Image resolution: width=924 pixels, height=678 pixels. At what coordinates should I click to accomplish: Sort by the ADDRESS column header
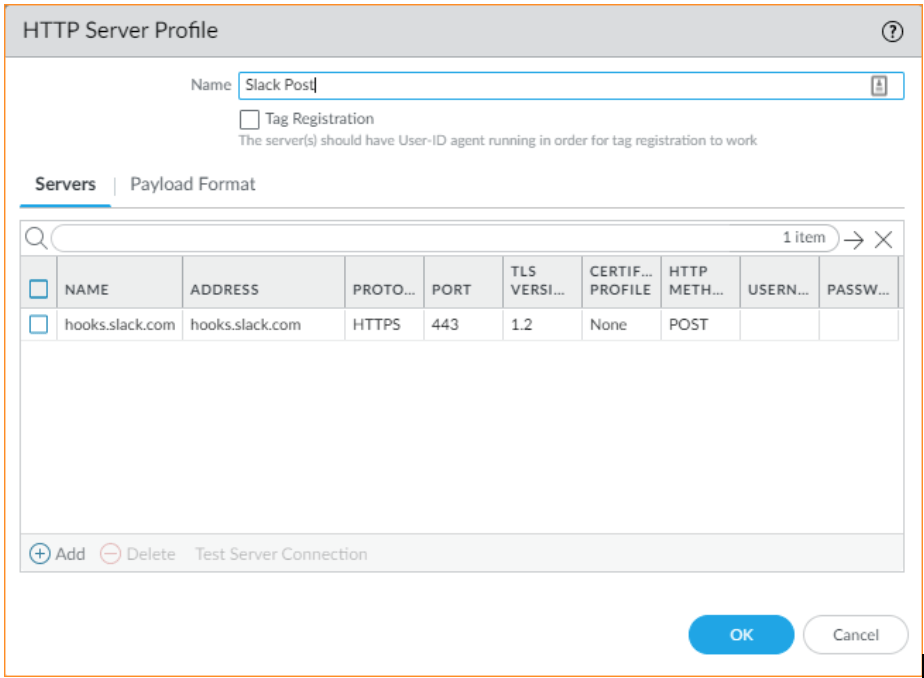point(264,282)
